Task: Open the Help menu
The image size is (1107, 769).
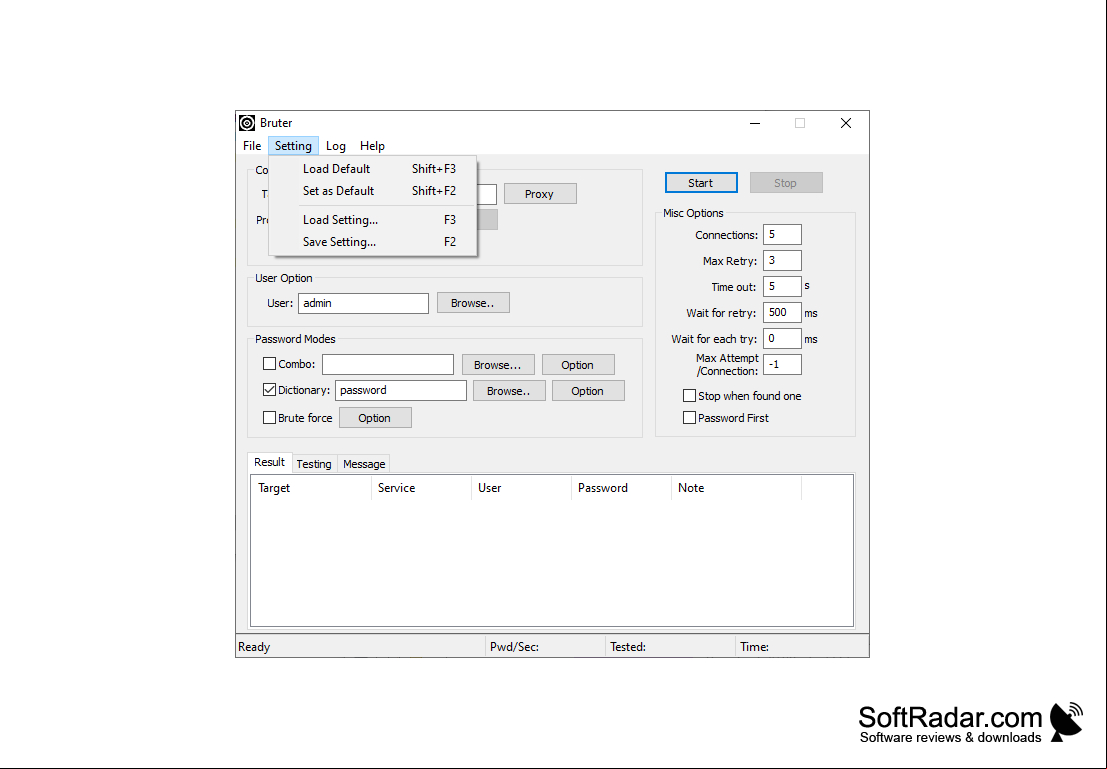Action: coord(372,145)
